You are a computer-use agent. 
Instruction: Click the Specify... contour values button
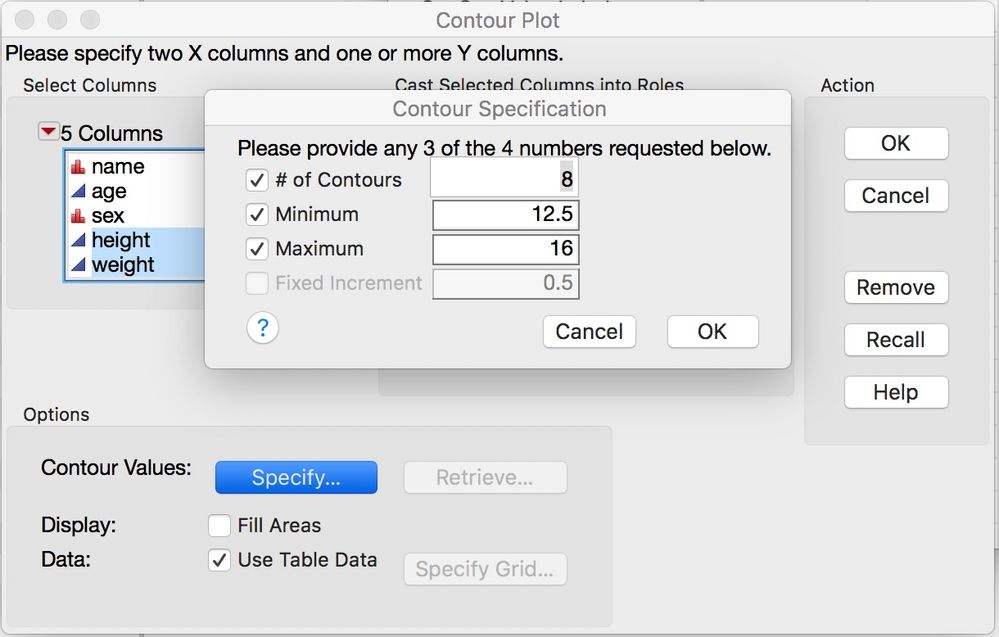pos(296,477)
